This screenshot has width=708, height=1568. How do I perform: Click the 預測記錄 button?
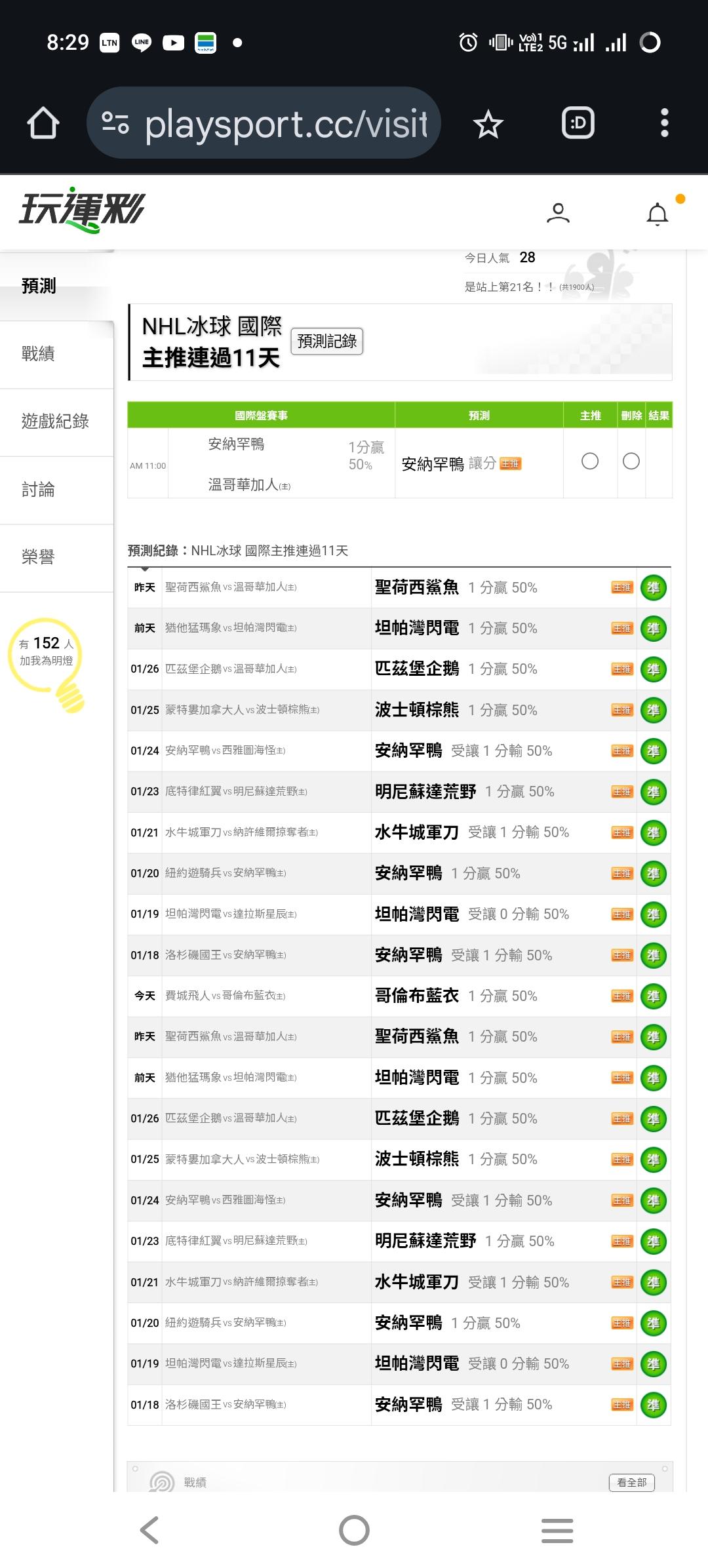pyautogui.click(x=326, y=342)
